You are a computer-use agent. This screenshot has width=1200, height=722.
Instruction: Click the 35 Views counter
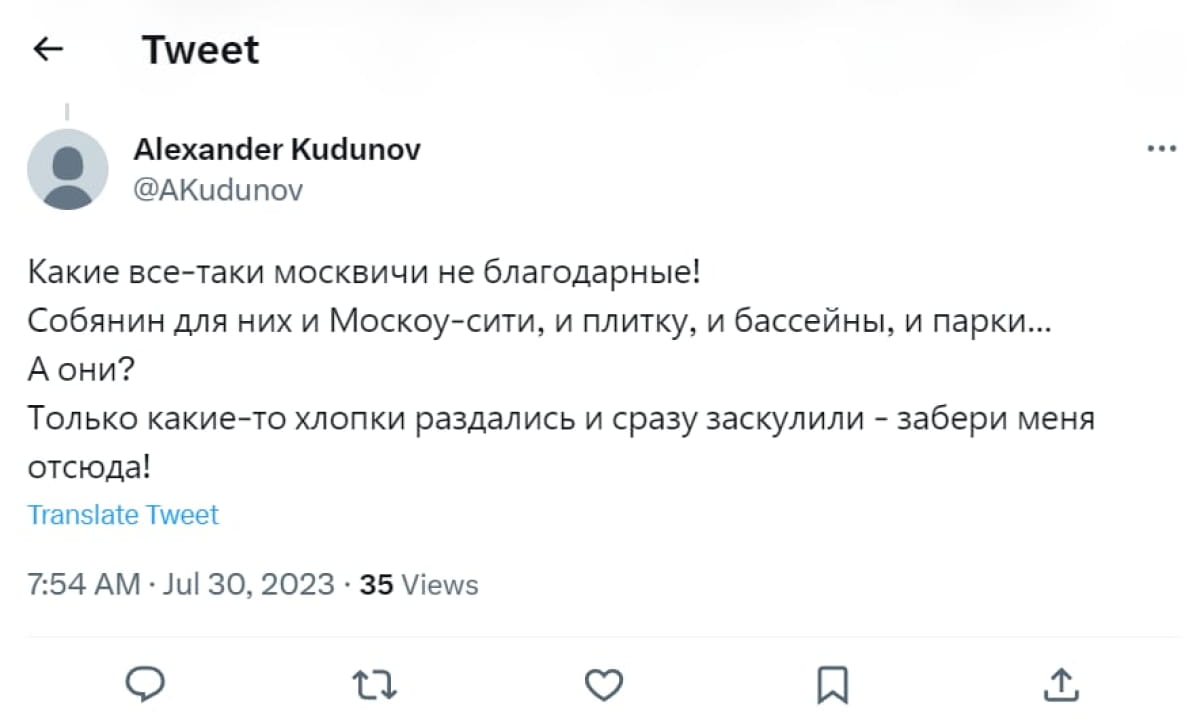point(419,584)
